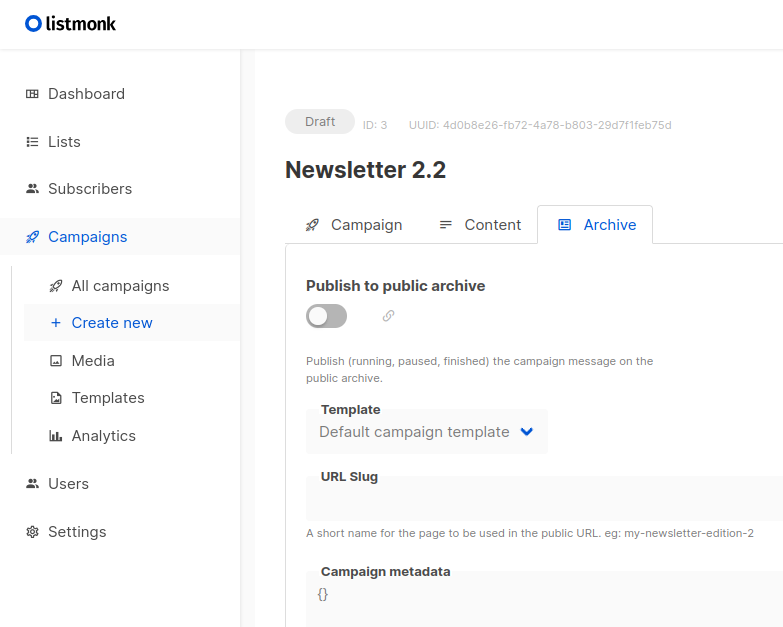Click the Template dropdown chevron arrow
This screenshot has width=783, height=627.
tap(526, 431)
